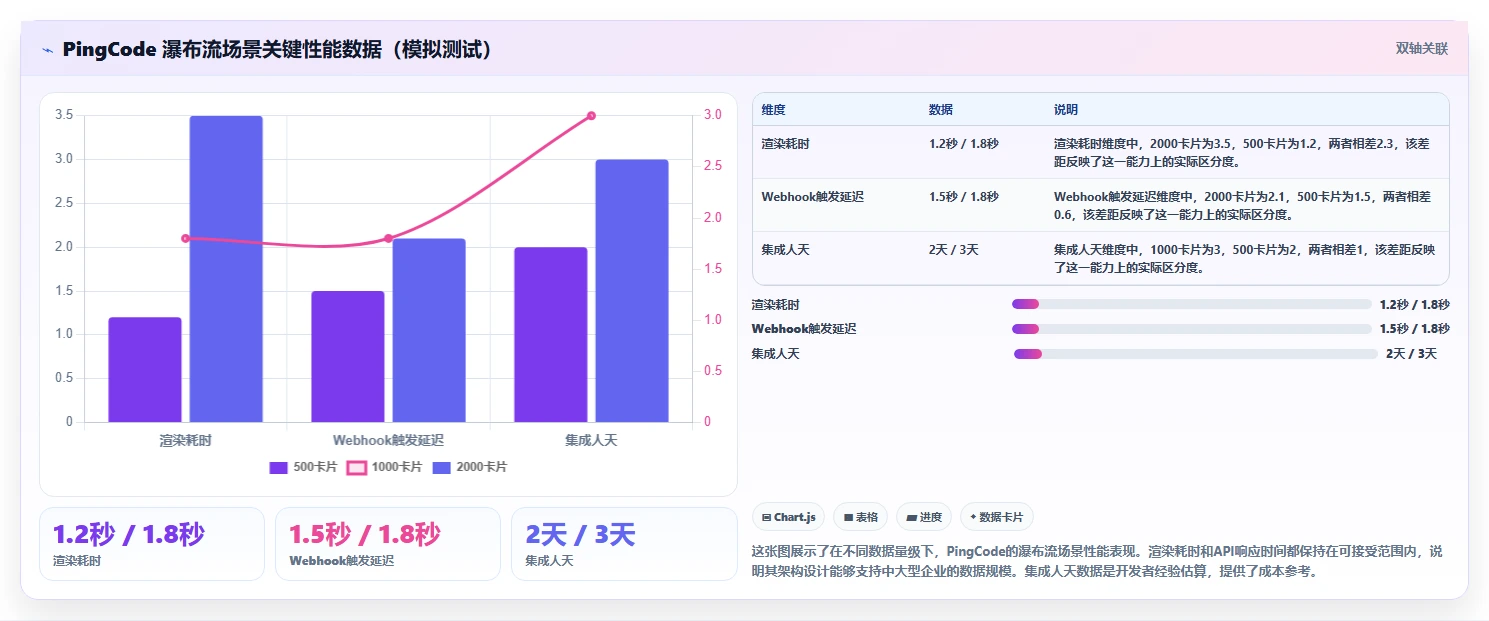Click the 集成人天 x-axis label
The height and width of the screenshot is (621, 1489).
(591, 440)
